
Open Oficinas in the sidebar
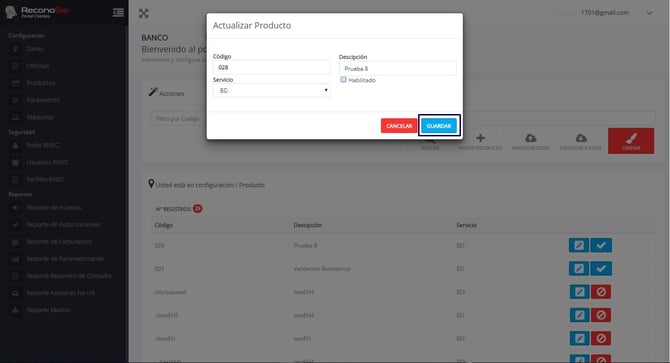tap(38, 66)
